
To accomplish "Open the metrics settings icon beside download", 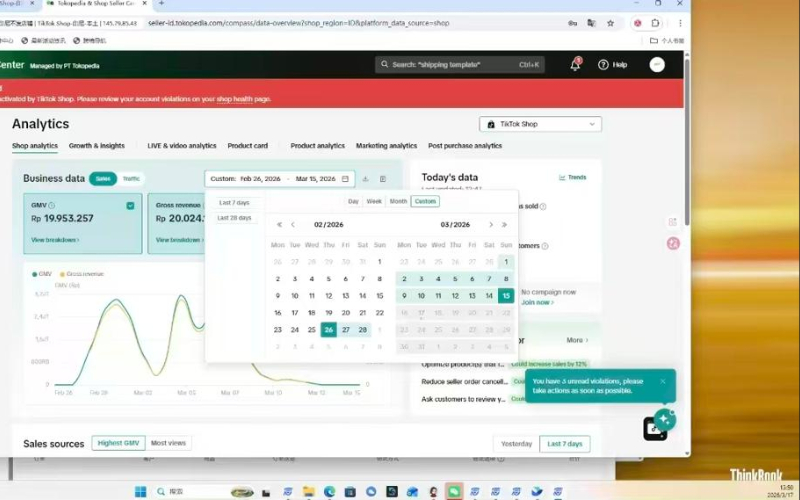I will [383, 179].
